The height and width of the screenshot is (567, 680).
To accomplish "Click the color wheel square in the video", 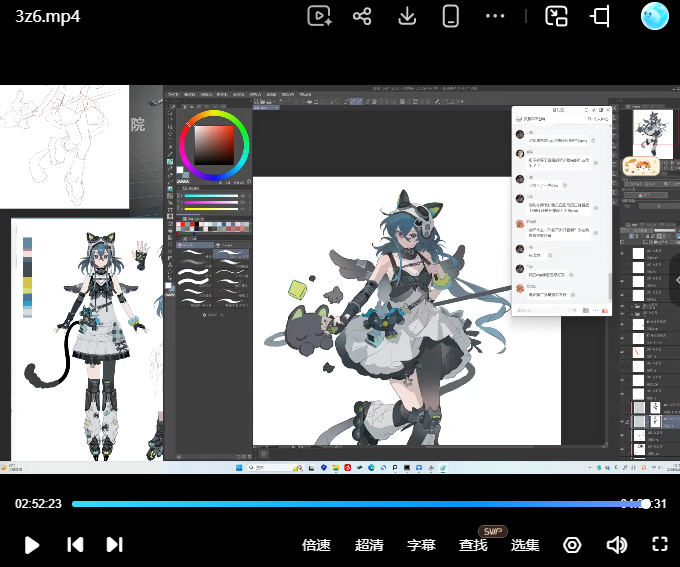I will 214,145.
